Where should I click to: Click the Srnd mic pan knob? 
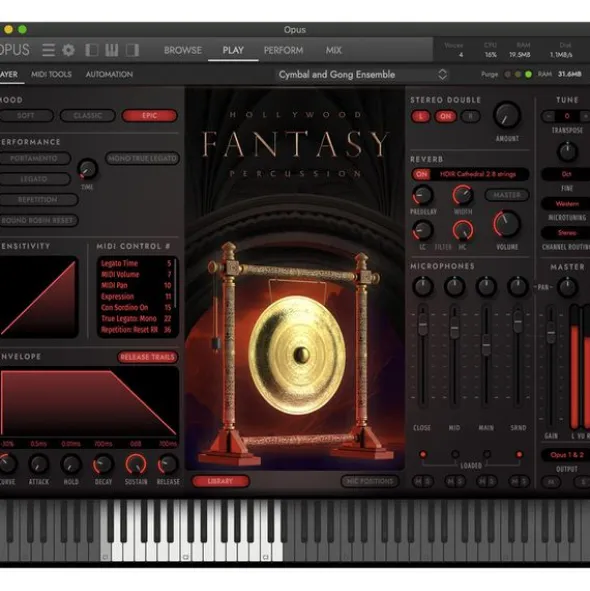click(x=518, y=286)
